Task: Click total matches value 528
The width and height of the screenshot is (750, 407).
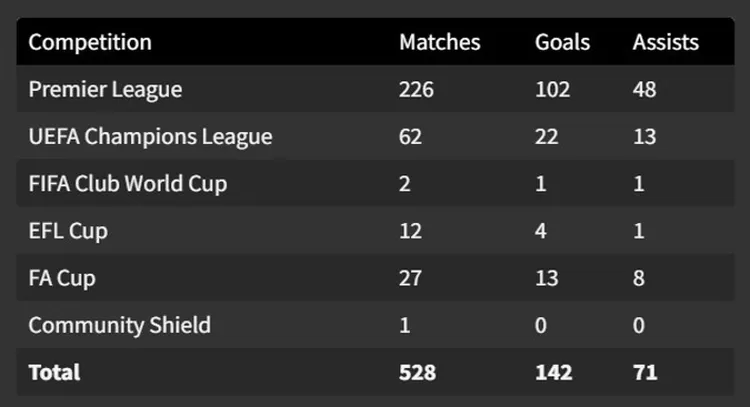Action: tap(417, 372)
